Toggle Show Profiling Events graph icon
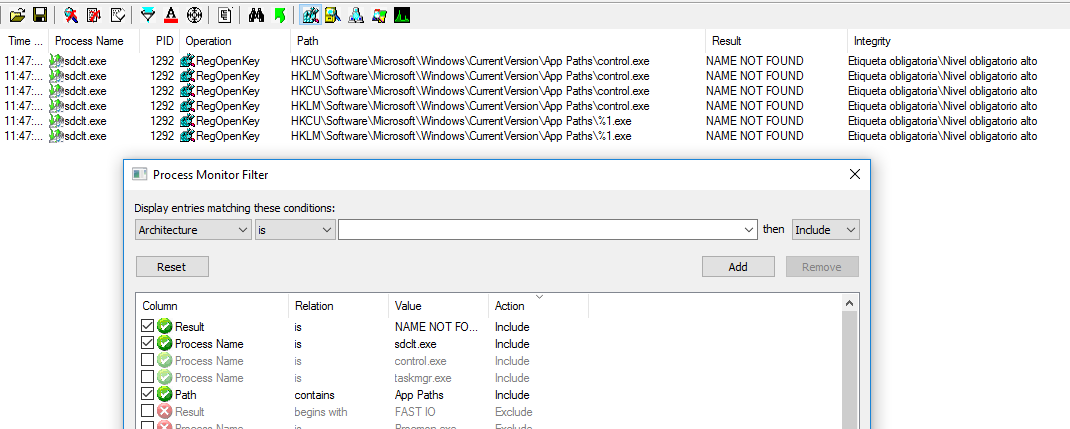This screenshot has width=1070, height=429. [403, 14]
